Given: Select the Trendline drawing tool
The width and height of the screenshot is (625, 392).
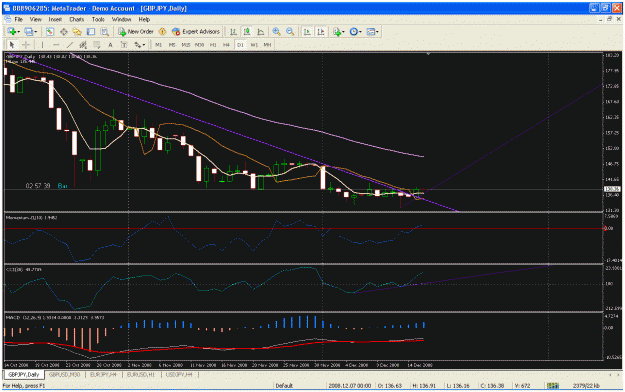Looking at the screenshot, I should pos(70,45).
